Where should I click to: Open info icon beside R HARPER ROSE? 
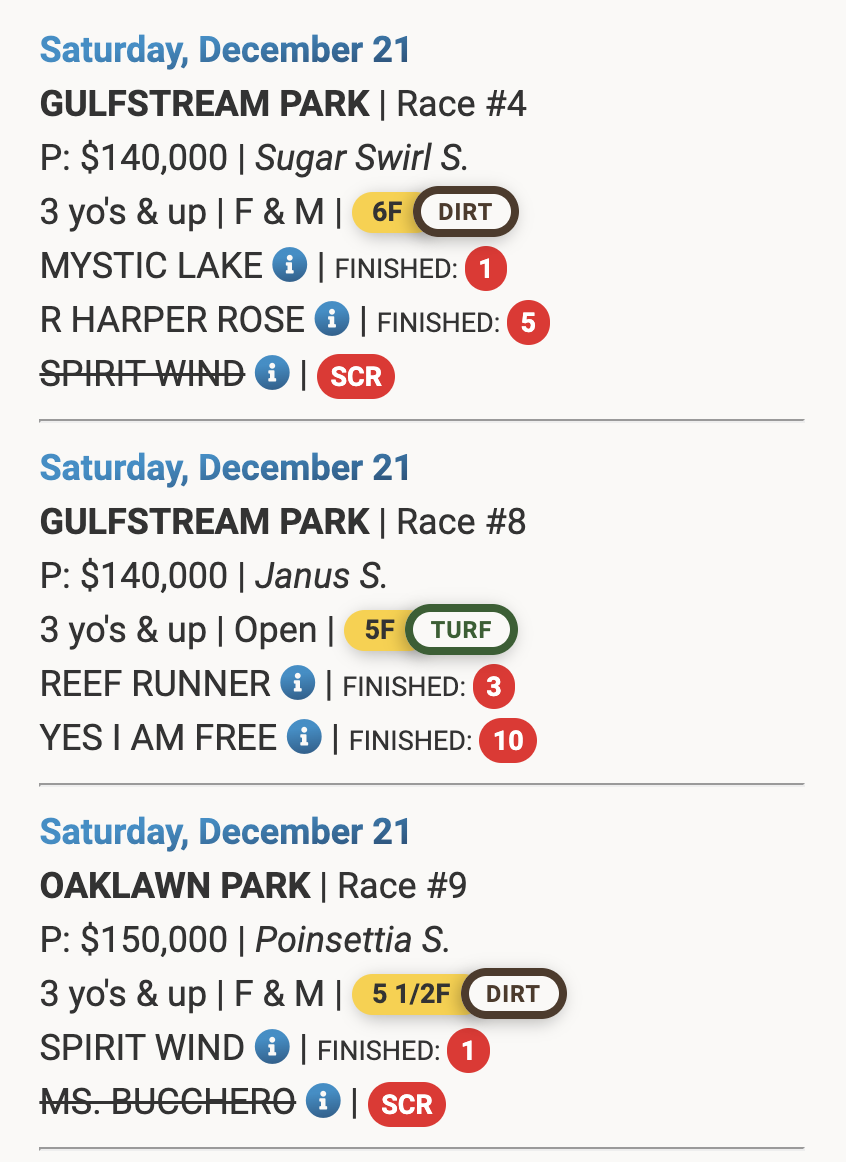coord(331,320)
